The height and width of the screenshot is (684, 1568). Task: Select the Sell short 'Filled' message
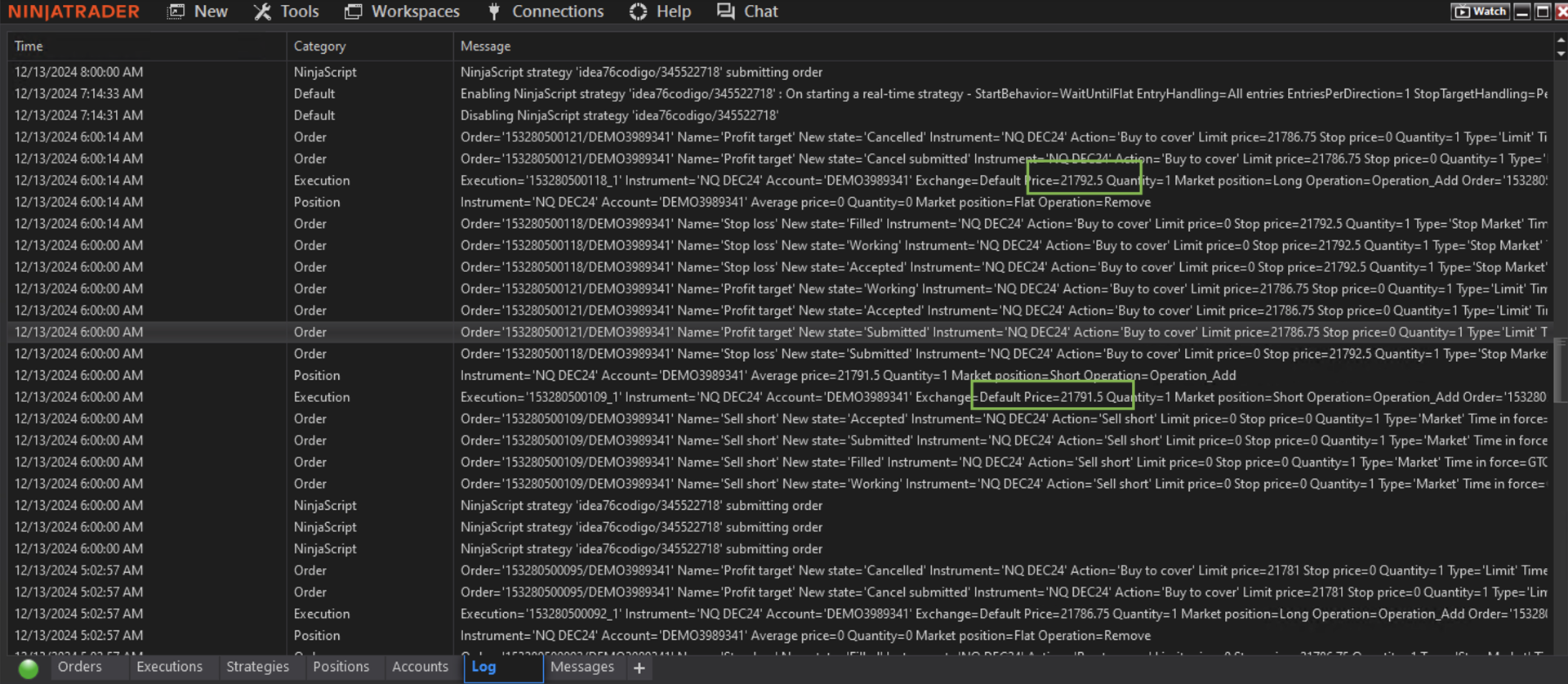click(1003, 462)
